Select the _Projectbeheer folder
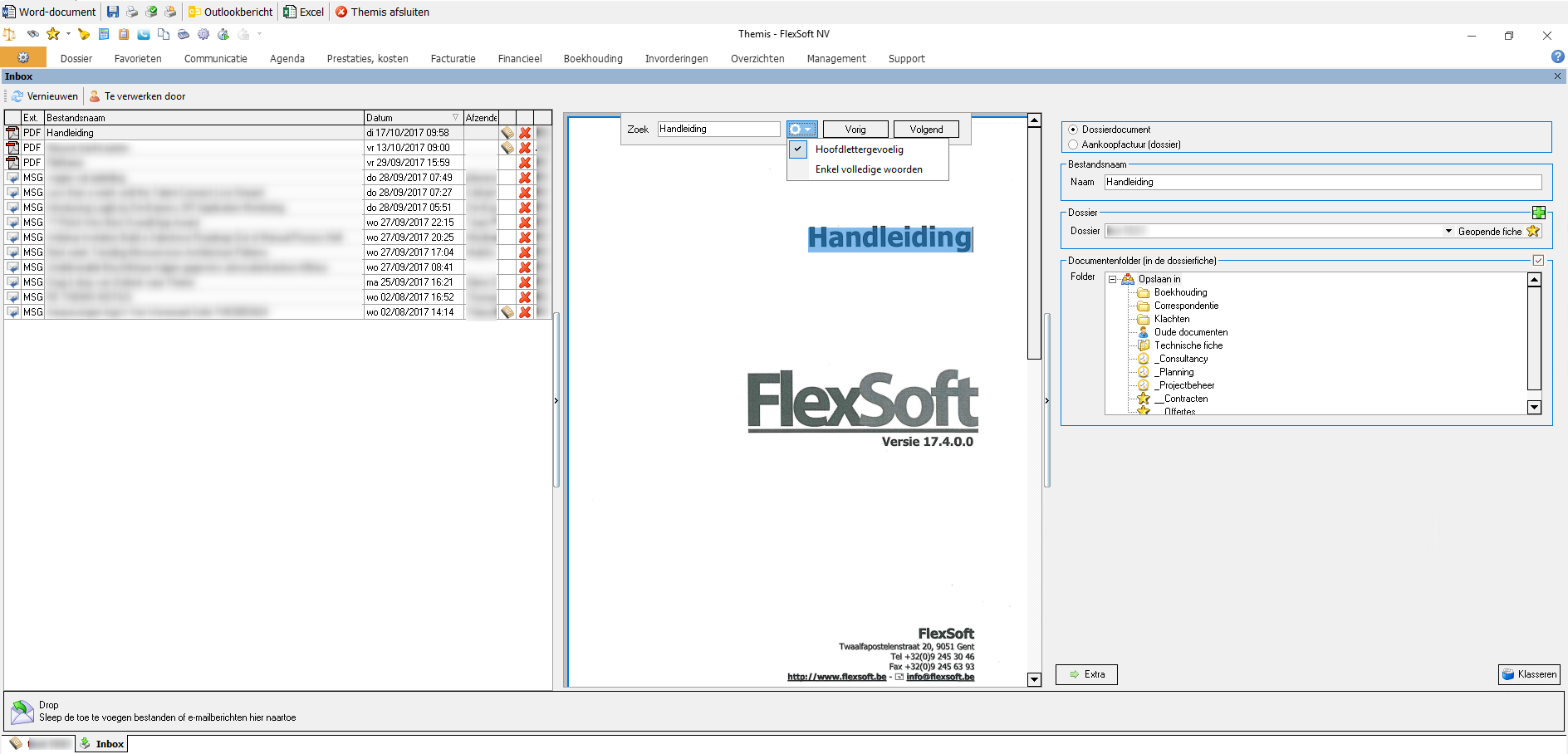 click(1186, 385)
